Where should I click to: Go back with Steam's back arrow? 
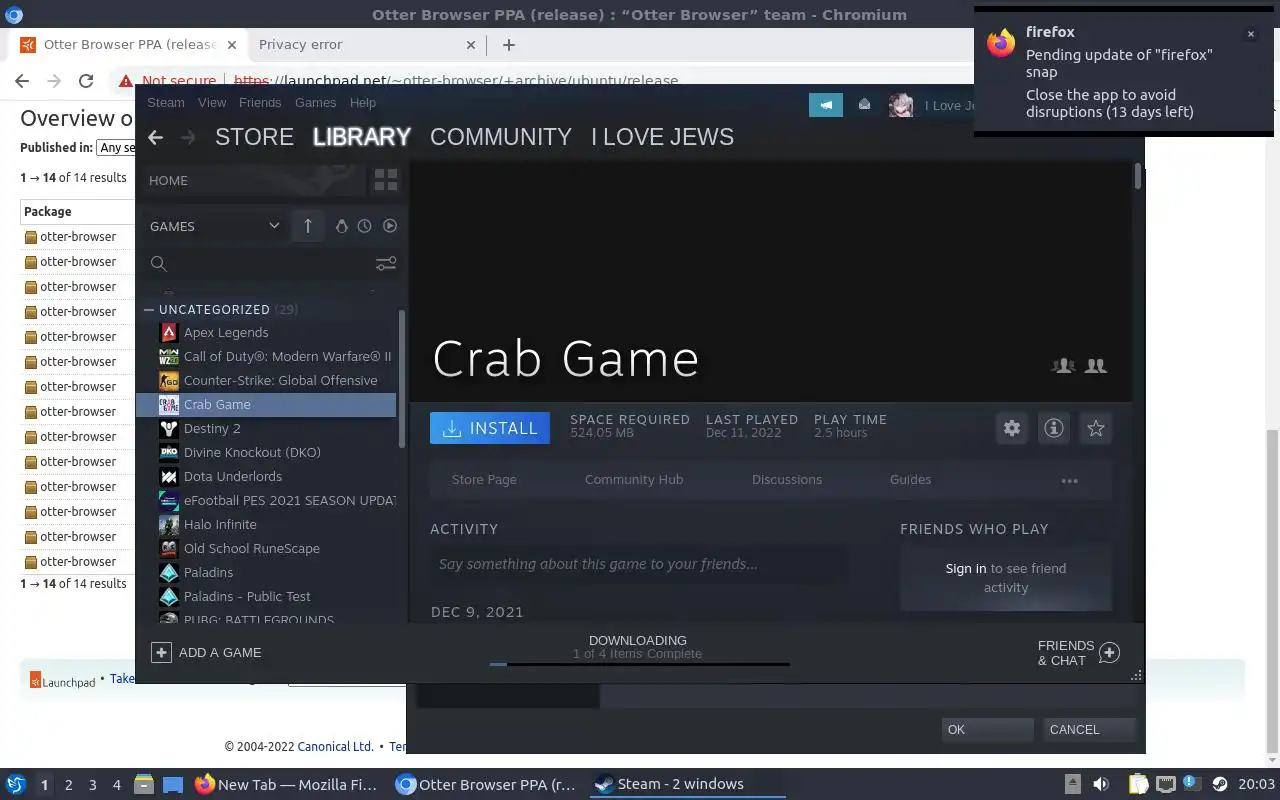155,138
